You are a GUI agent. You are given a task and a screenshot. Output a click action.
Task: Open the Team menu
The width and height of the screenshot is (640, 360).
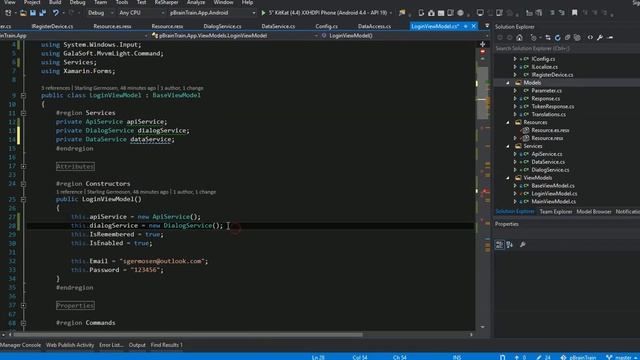[100, 2]
